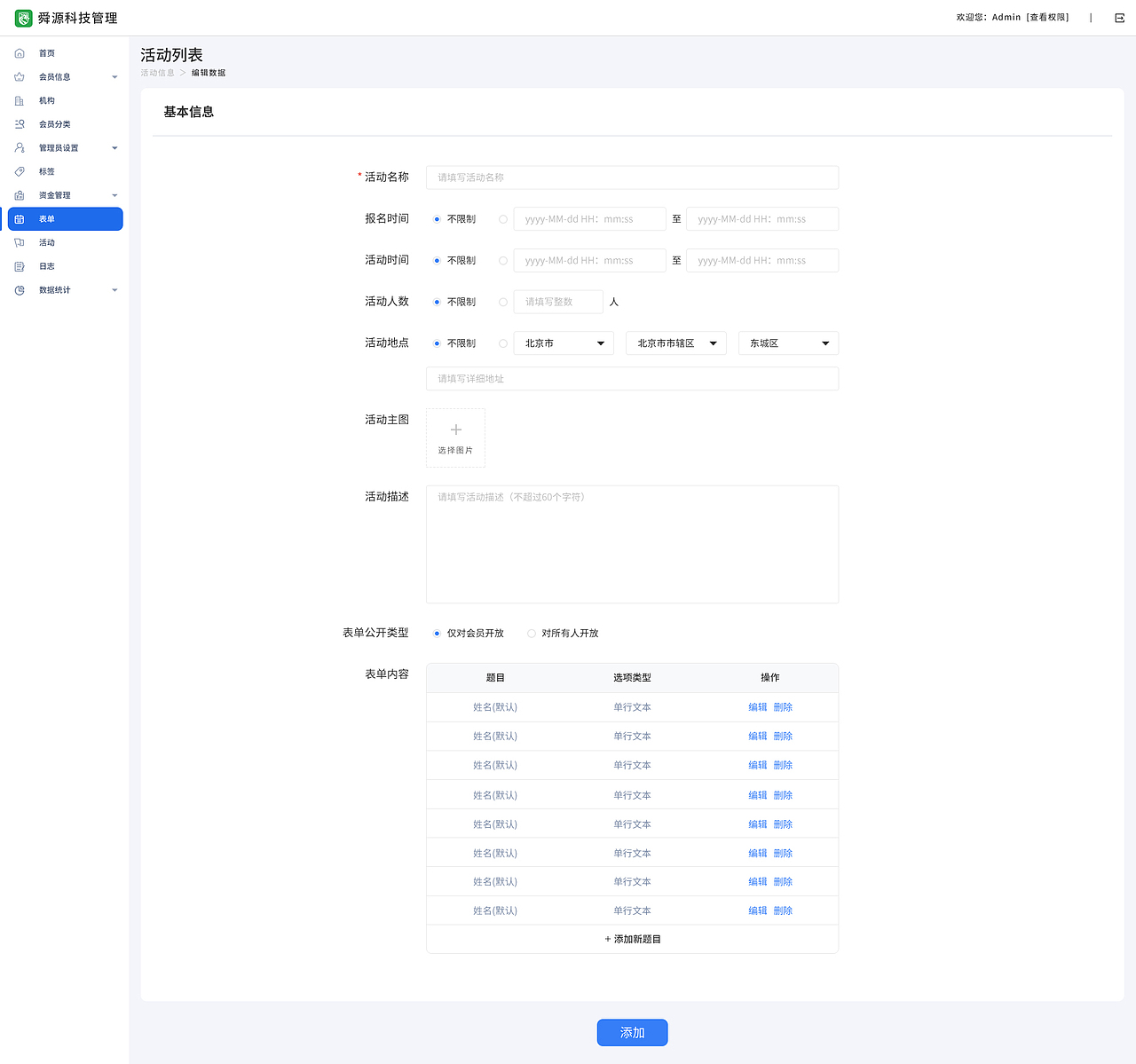Click the green shield app logo
This screenshot has height=1064, width=1136.
[x=24, y=18]
